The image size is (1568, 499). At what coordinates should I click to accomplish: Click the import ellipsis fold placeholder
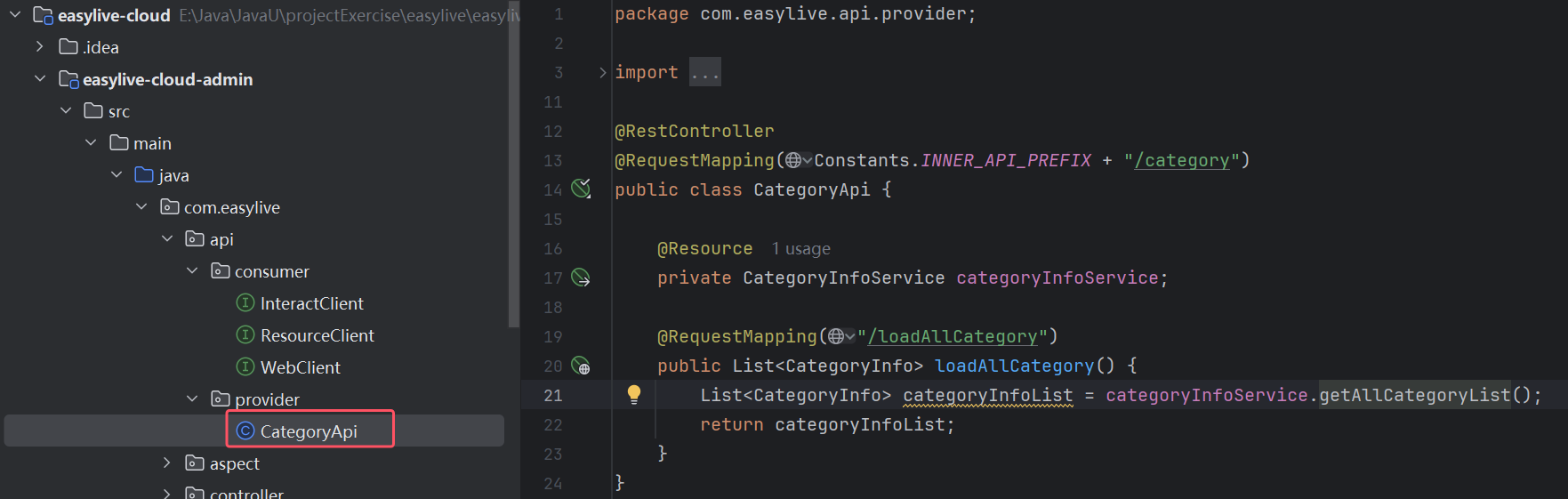point(705,72)
